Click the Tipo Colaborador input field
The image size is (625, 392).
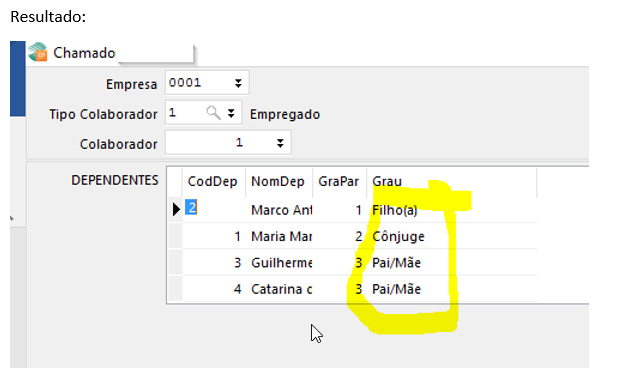(x=203, y=113)
